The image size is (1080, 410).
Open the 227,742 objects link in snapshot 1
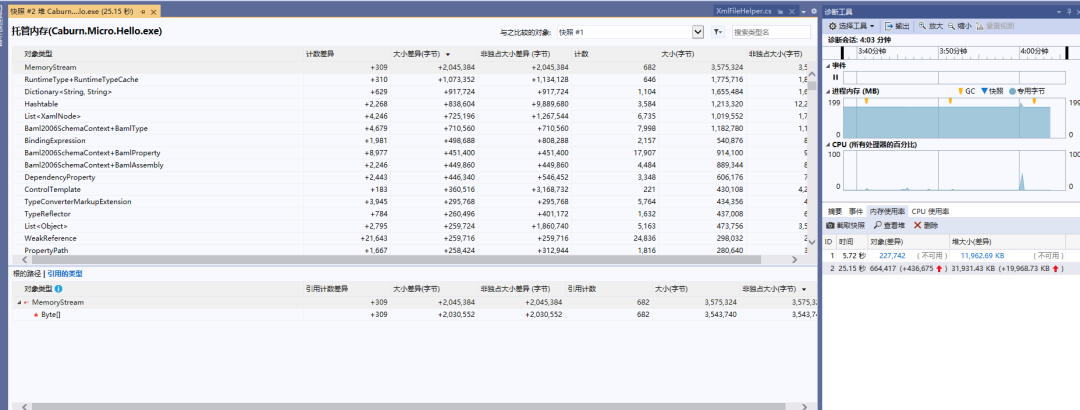891,255
